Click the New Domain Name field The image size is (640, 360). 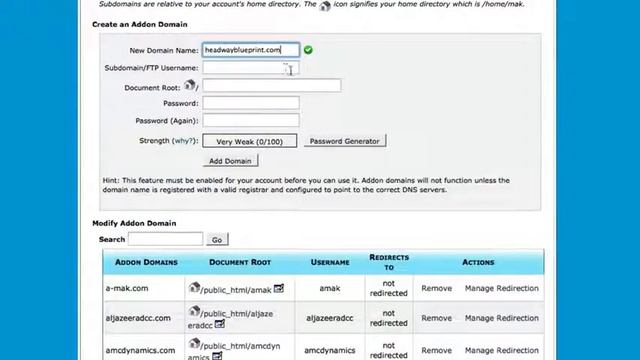click(251, 50)
